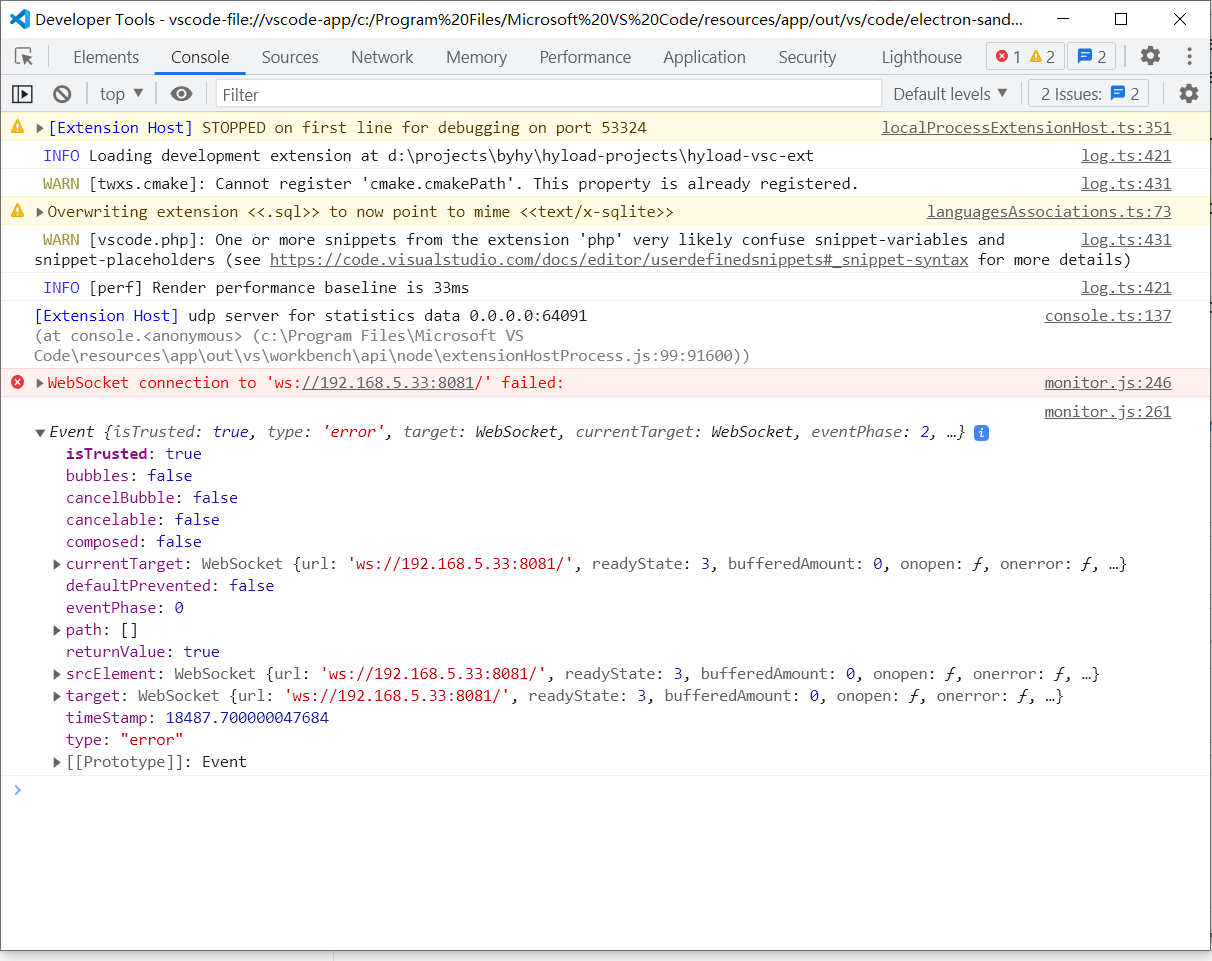
Task: Select the returnValue: true property
Action: pyautogui.click(x=143, y=652)
